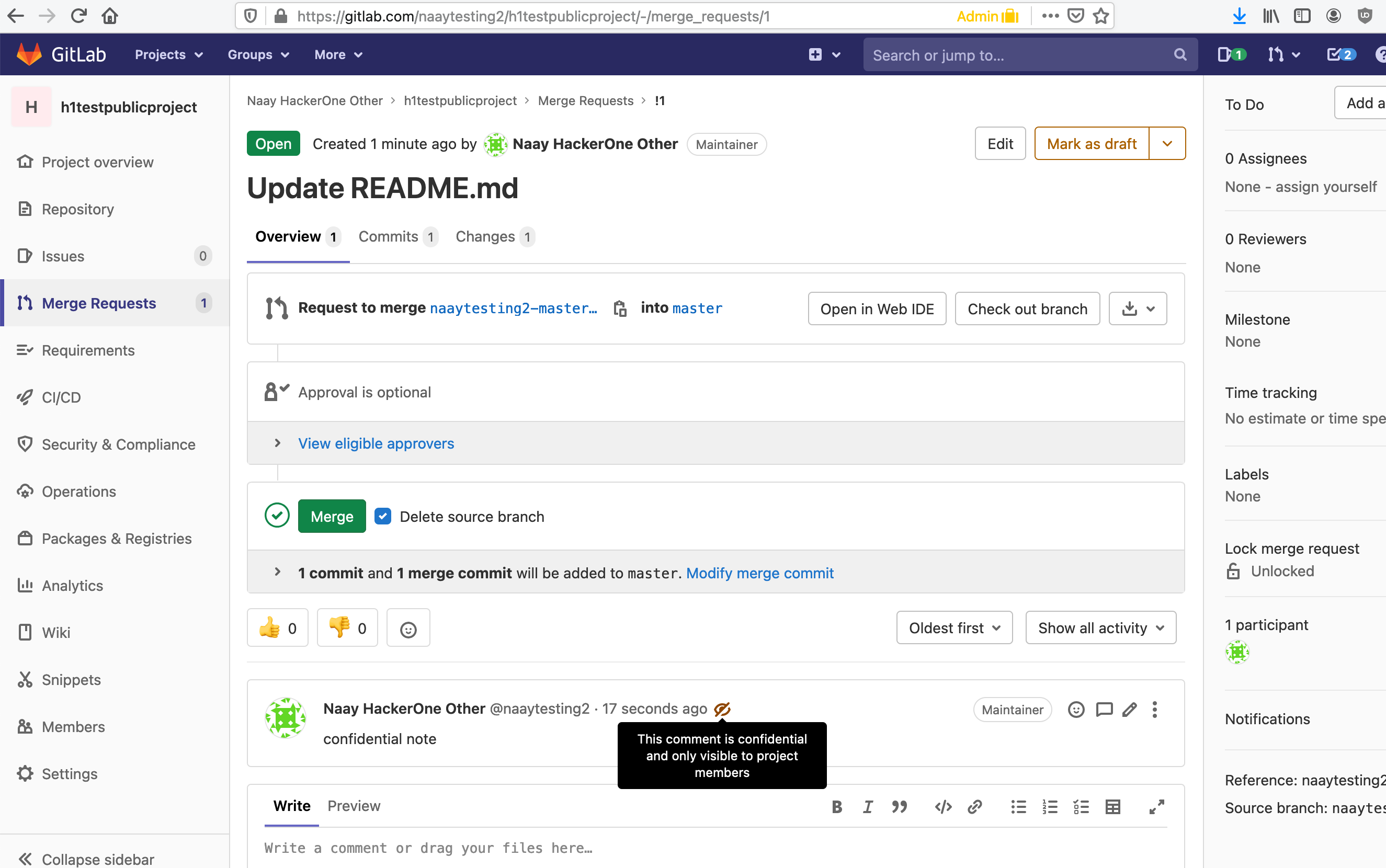Toggle editor full screen mode
The image size is (1386, 868).
1156,807
